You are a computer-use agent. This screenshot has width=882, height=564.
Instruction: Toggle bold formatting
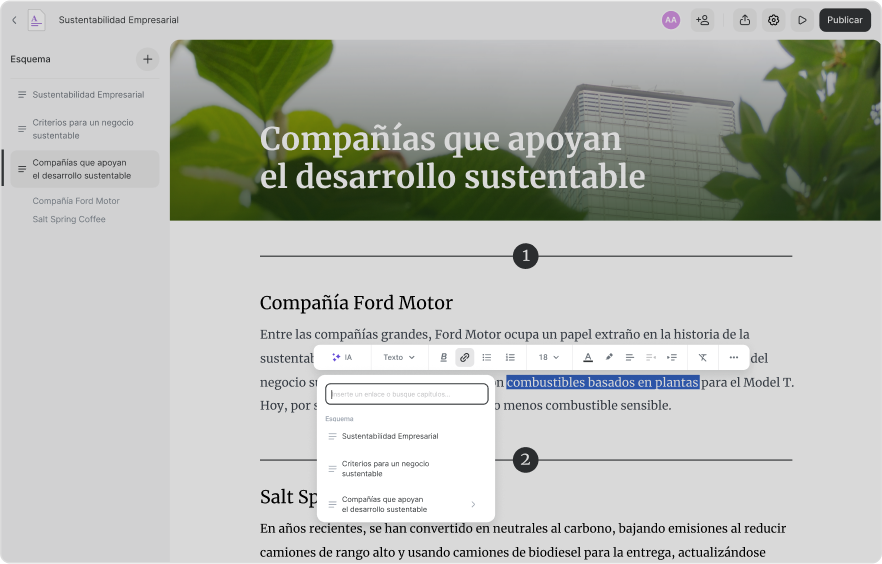[443, 358]
